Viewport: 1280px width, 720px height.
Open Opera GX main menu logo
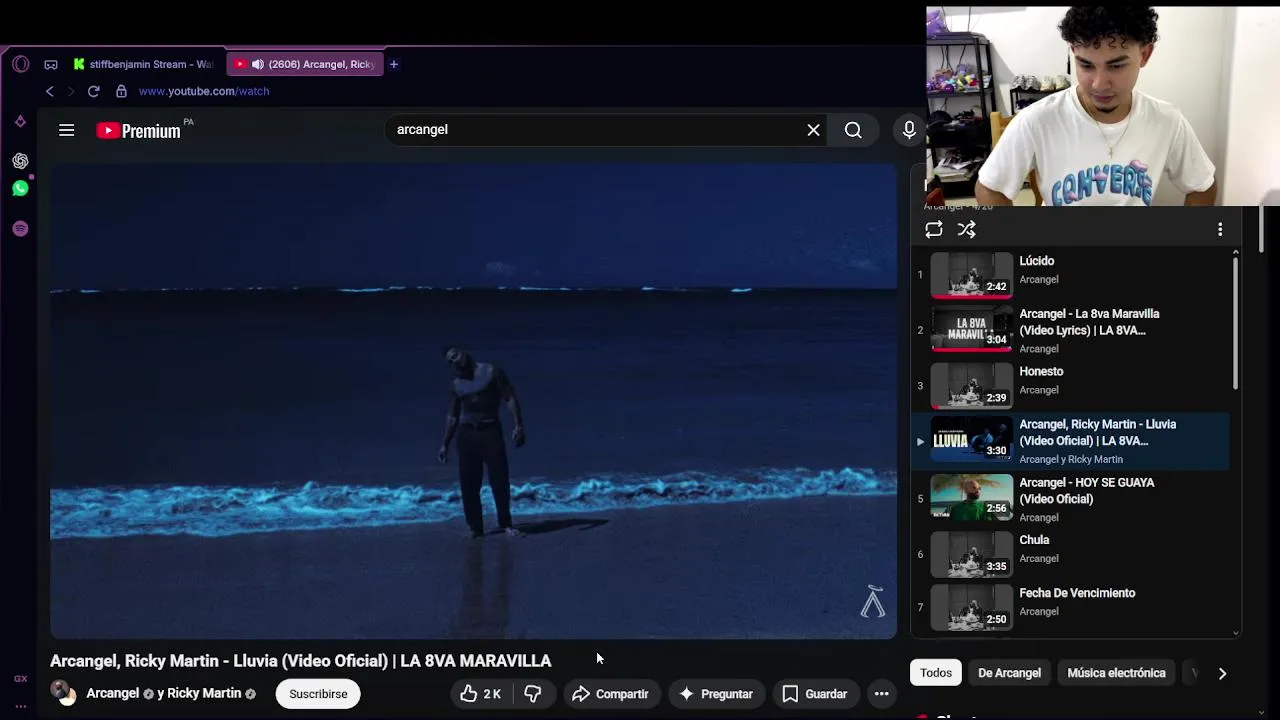21,64
